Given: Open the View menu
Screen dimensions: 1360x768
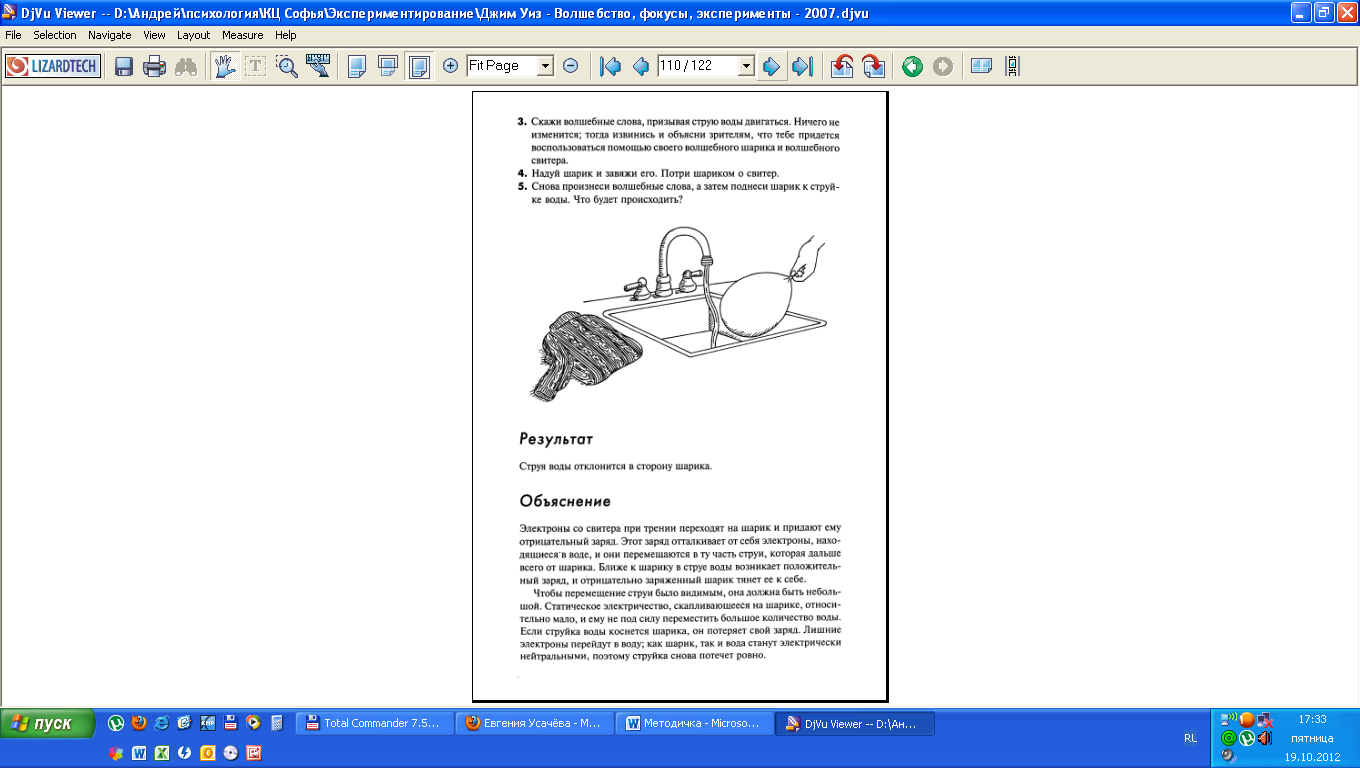Looking at the screenshot, I should pyautogui.click(x=154, y=35).
